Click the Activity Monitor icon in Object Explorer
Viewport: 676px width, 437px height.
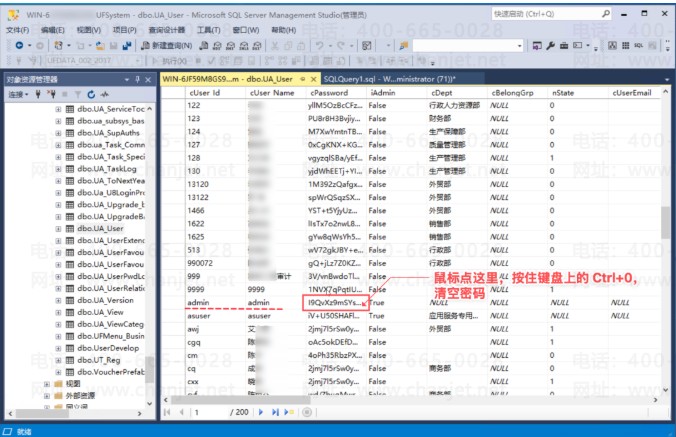tap(104, 94)
